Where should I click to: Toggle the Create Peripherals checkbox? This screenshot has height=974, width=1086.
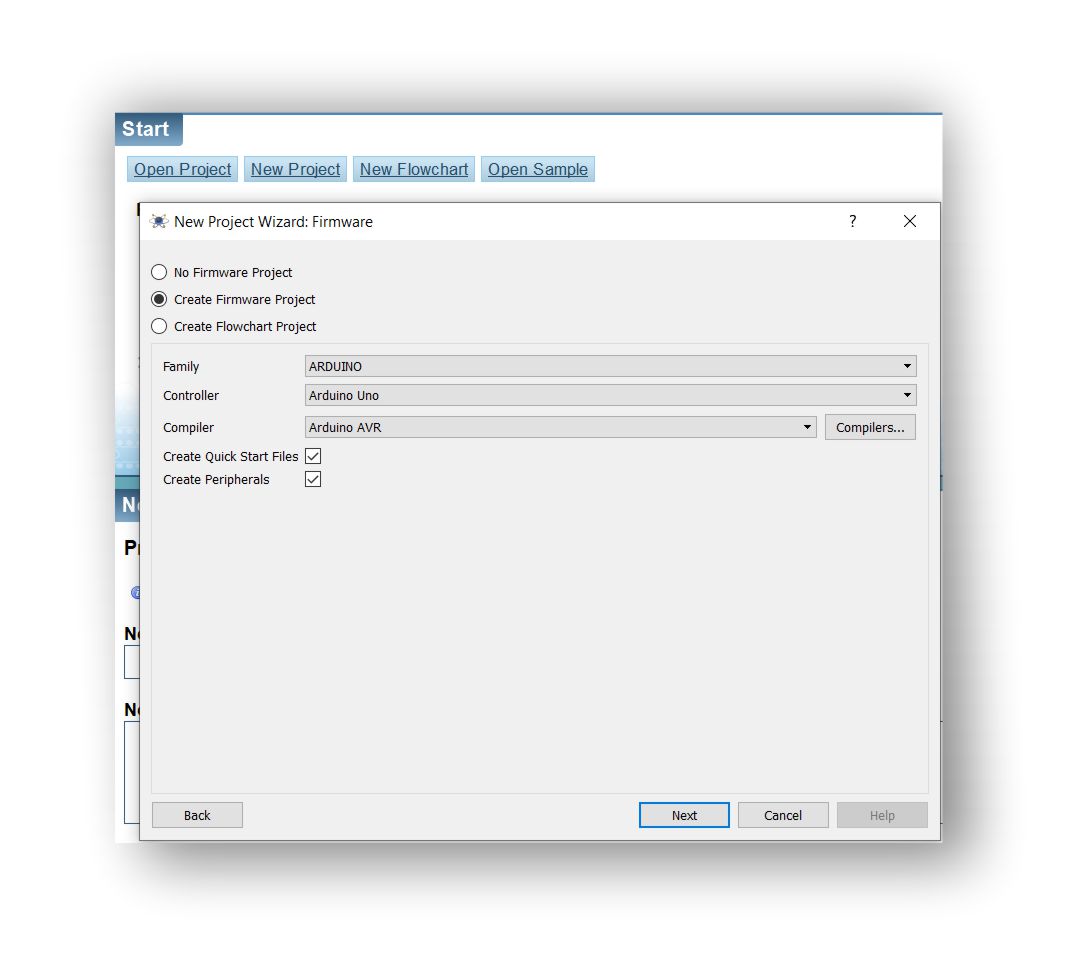coord(313,479)
